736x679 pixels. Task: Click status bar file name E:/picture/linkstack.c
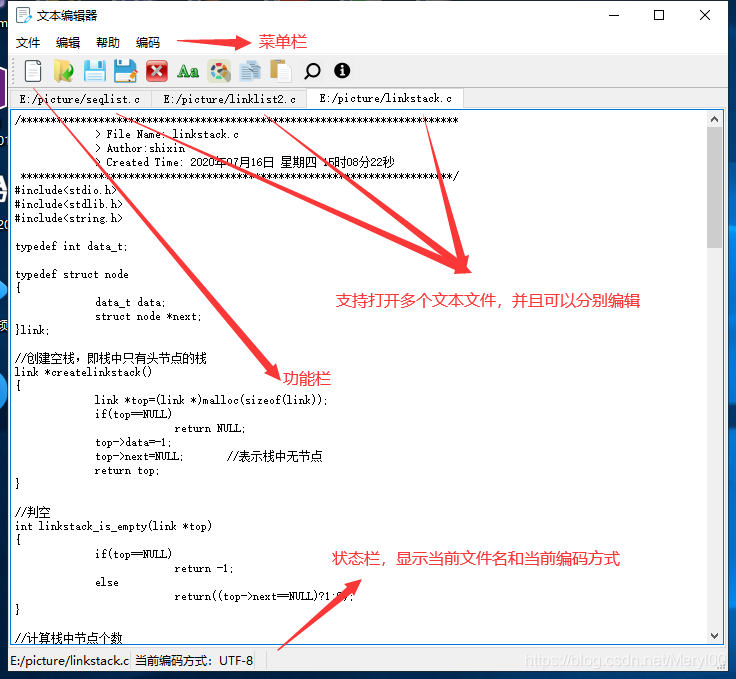(69, 661)
